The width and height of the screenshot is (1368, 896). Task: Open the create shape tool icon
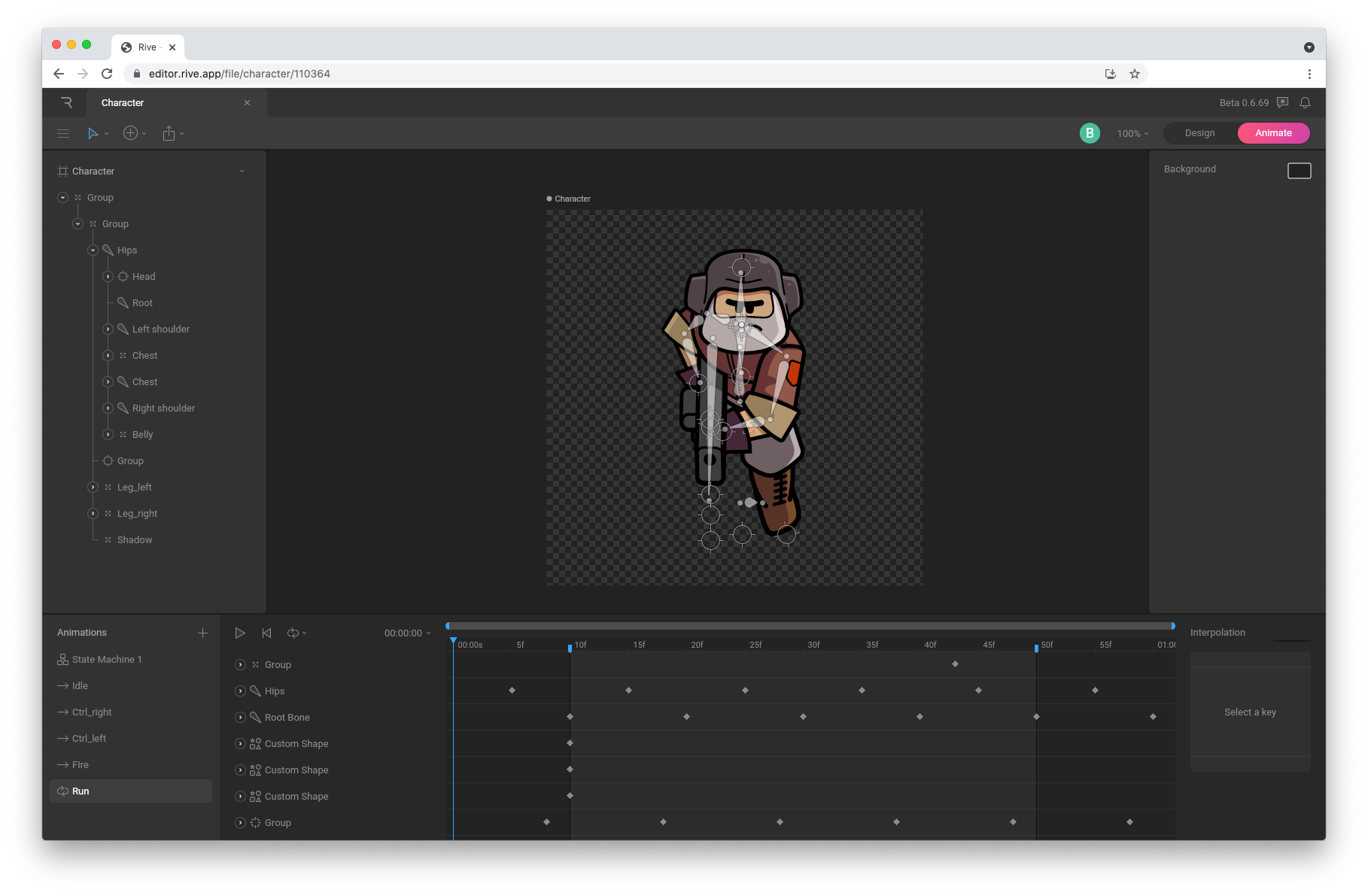pos(131,133)
